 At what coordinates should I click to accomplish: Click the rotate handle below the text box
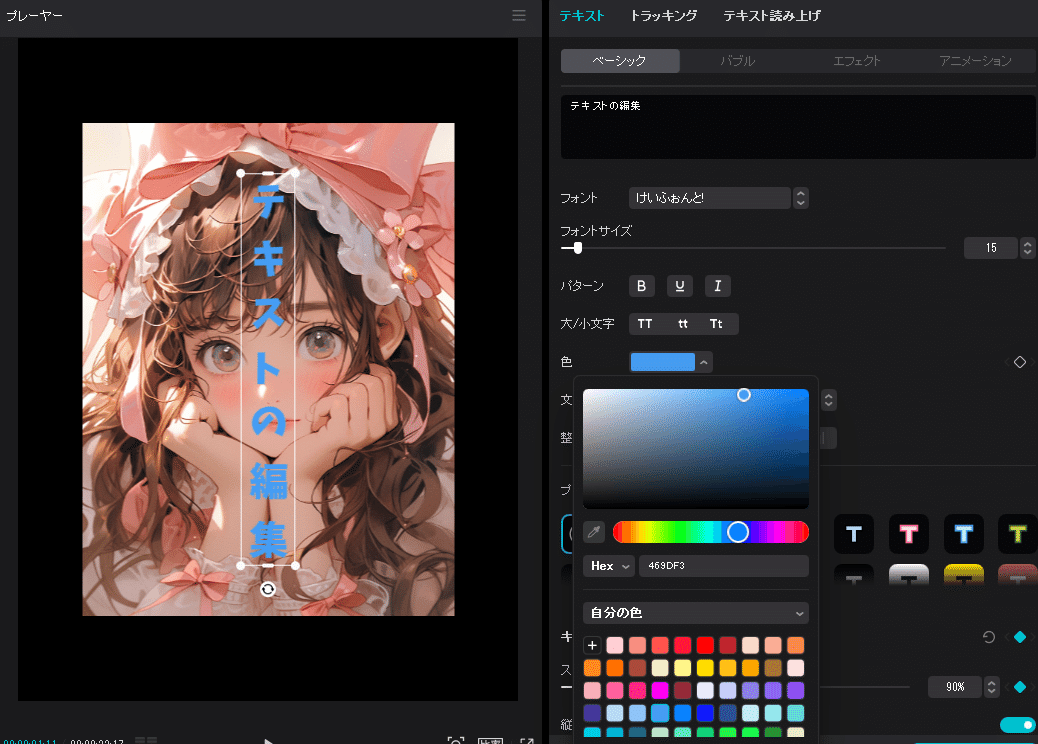click(x=267, y=589)
